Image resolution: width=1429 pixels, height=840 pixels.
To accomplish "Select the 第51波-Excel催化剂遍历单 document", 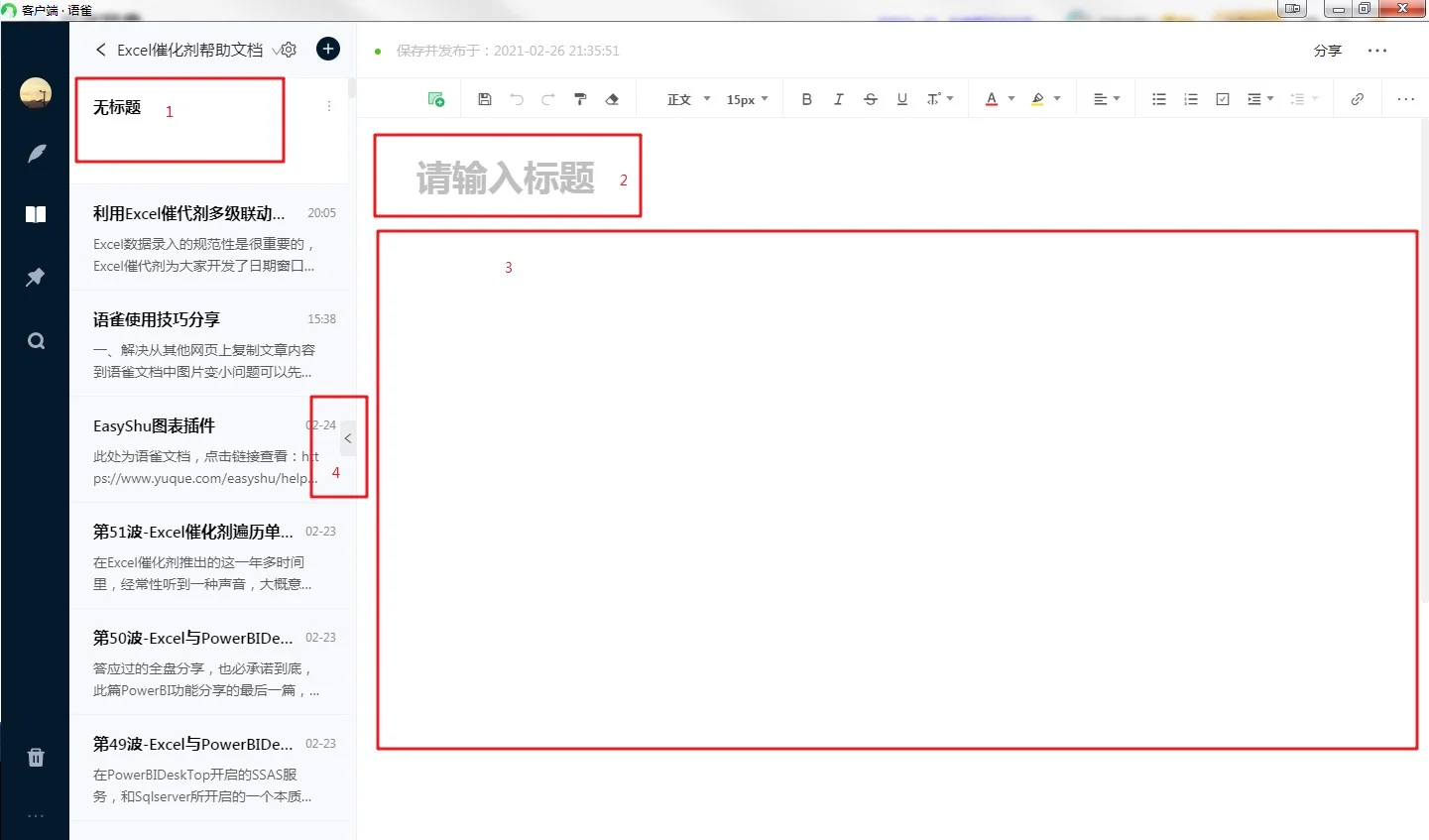I will pyautogui.click(x=209, y=555).
